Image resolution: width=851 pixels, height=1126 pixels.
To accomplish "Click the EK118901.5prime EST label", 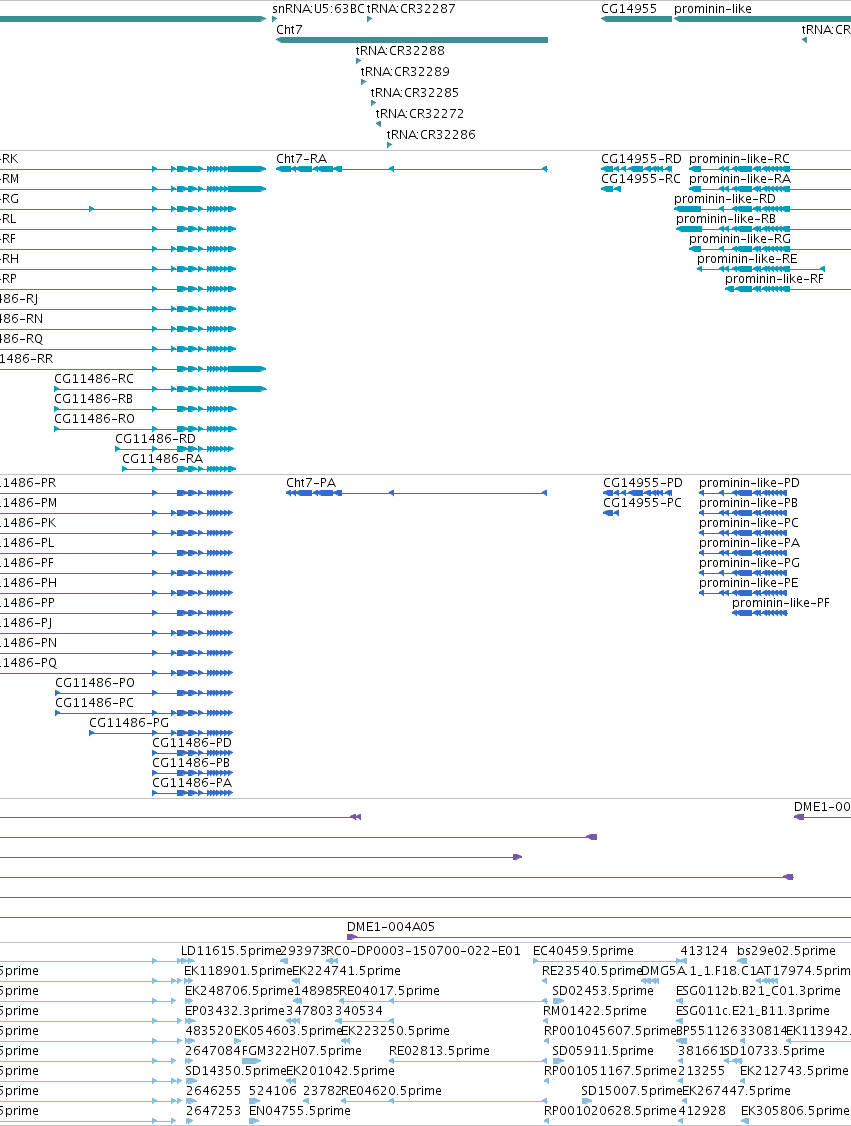I will (x=238, y=972).
